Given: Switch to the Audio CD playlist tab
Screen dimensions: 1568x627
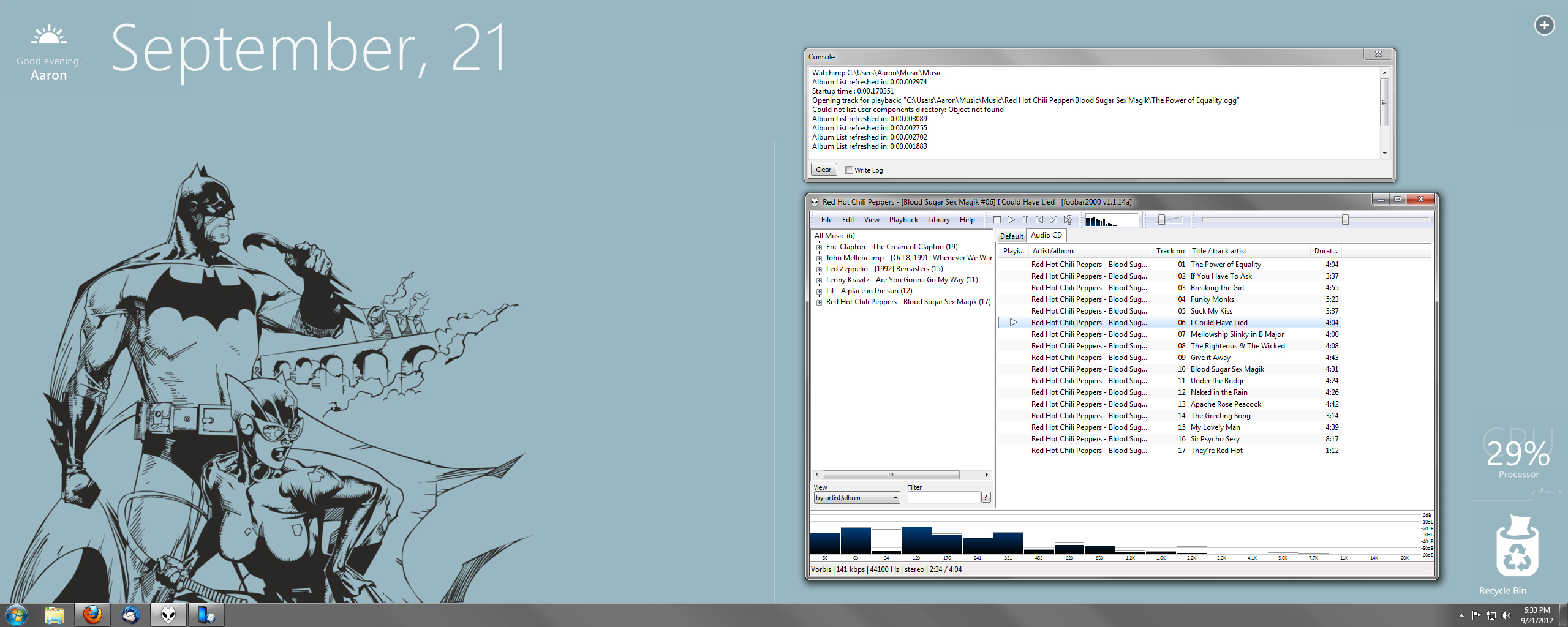Looking at the screenshot, I should click(1046, 235).
